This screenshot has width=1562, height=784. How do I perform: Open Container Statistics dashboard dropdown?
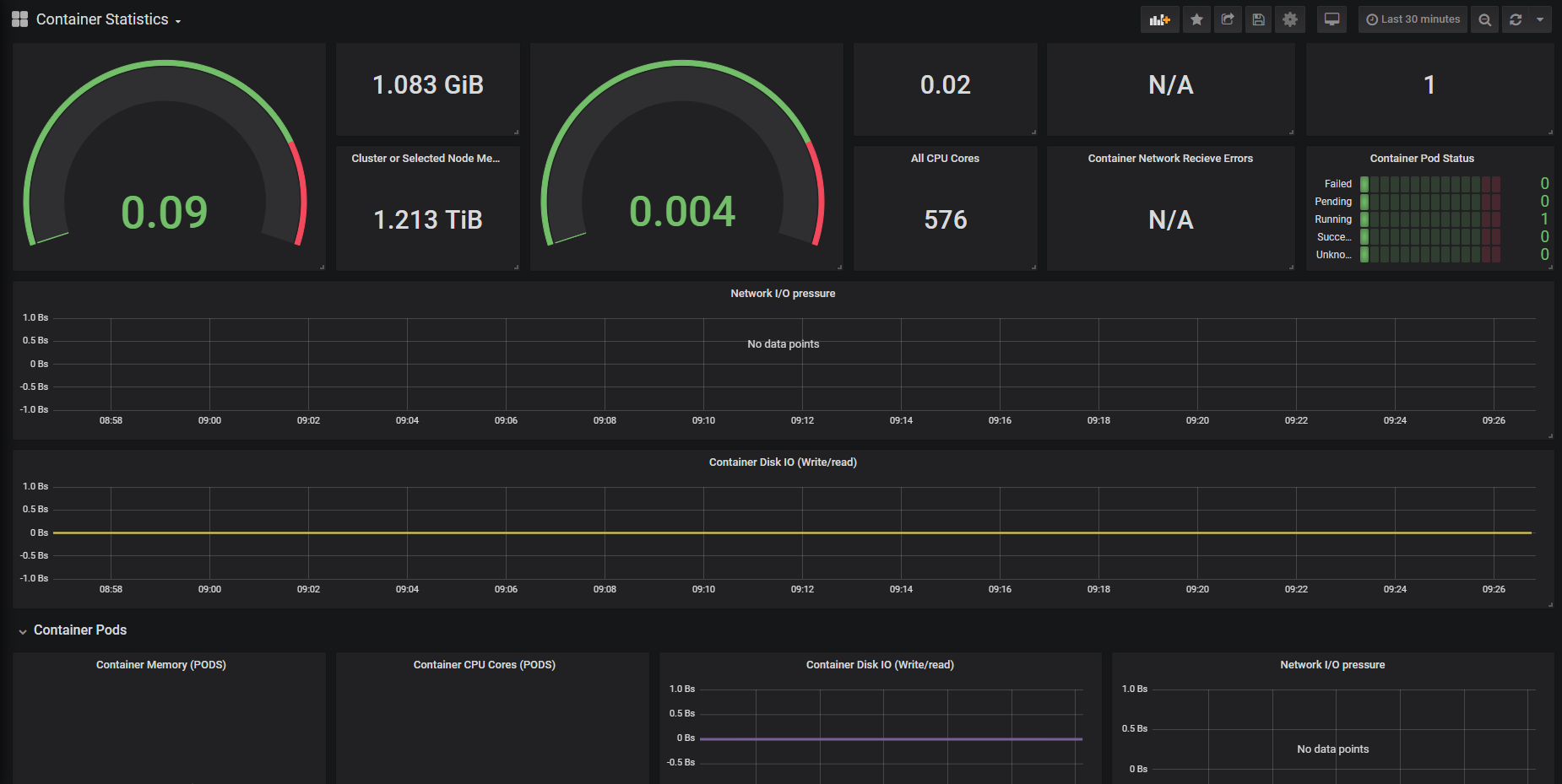(x=108, y=19)
